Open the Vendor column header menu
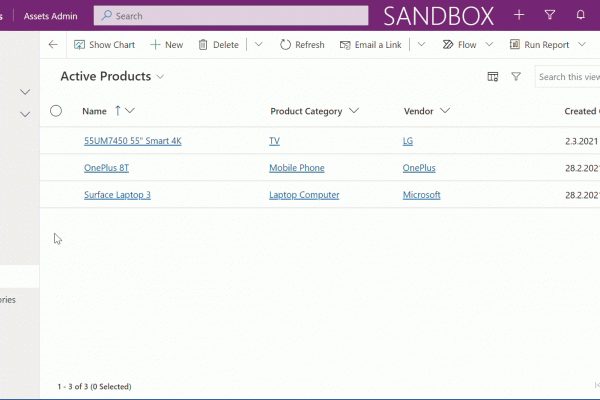 445,111
